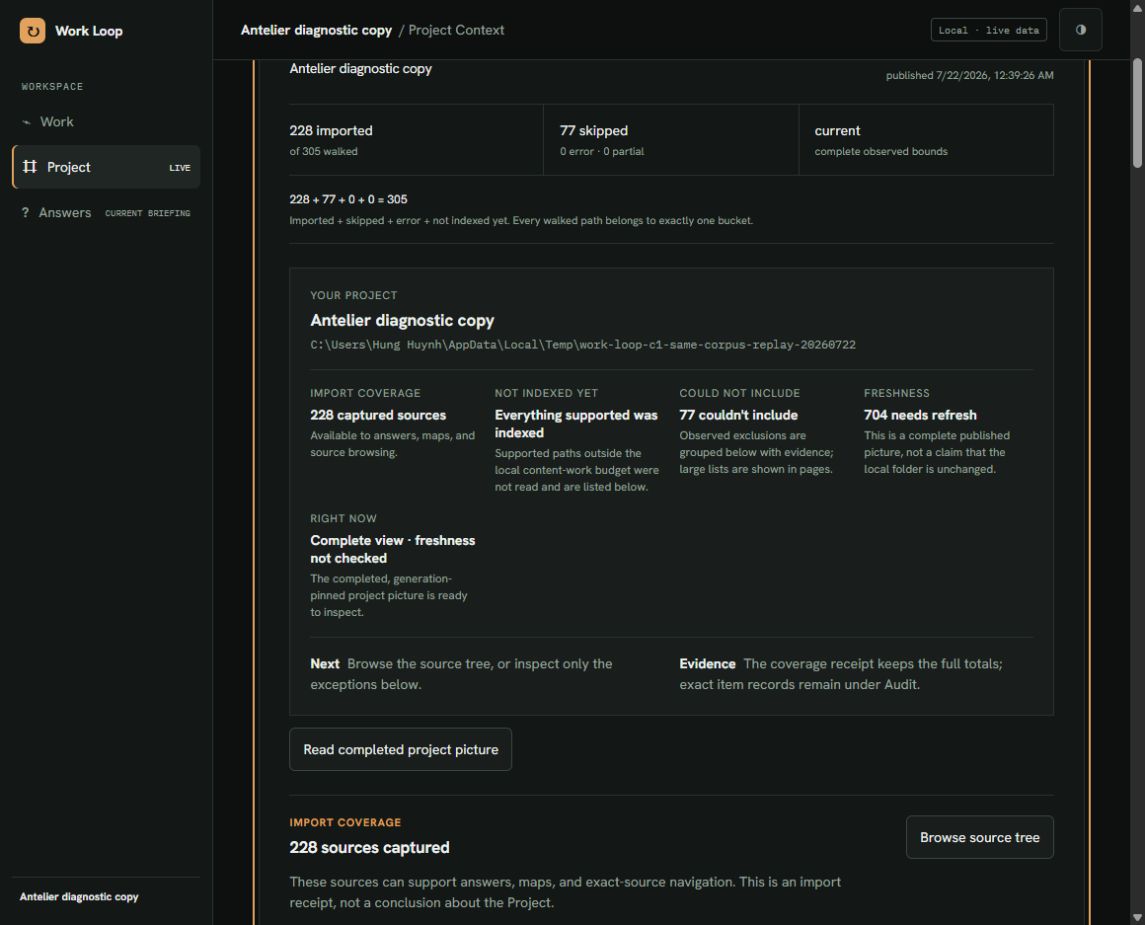
Task: Click the vertical scrollbar thumb
Action: pyautogui.click(x=1137, y=113)
